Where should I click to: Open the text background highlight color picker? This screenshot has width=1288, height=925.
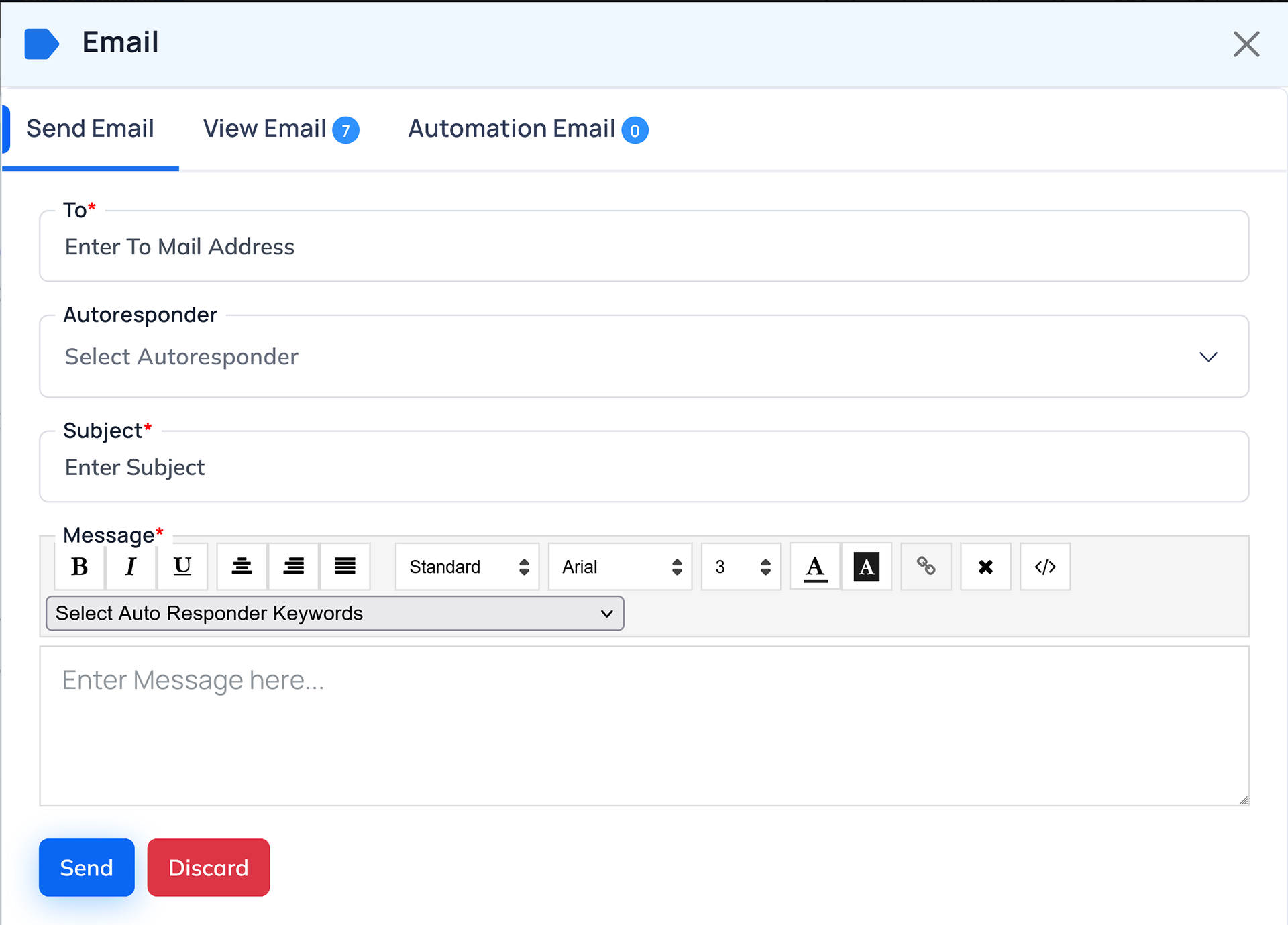pyautogui.click(x=867, y=567)
